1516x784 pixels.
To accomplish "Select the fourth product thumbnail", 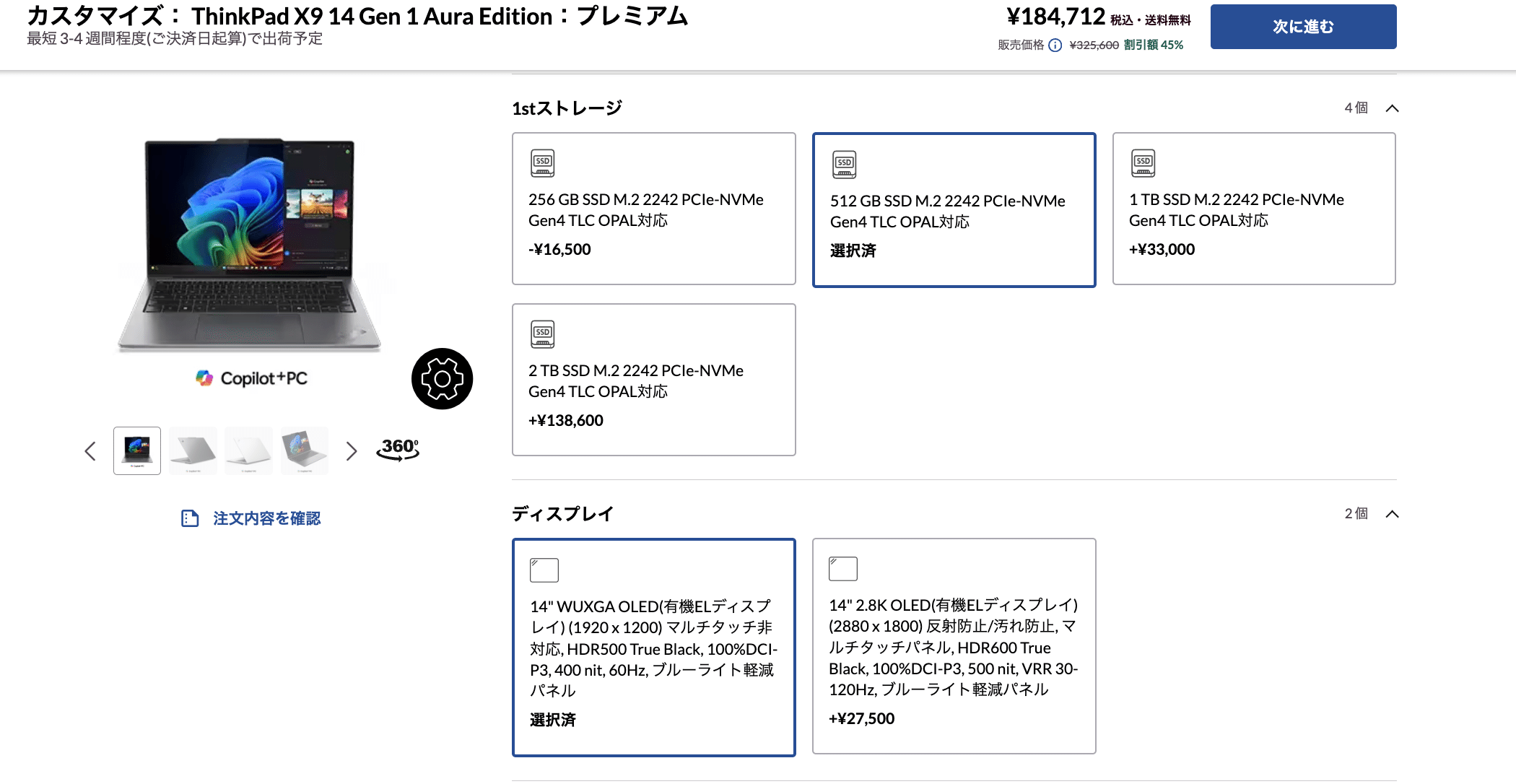I will coord(304,450).
